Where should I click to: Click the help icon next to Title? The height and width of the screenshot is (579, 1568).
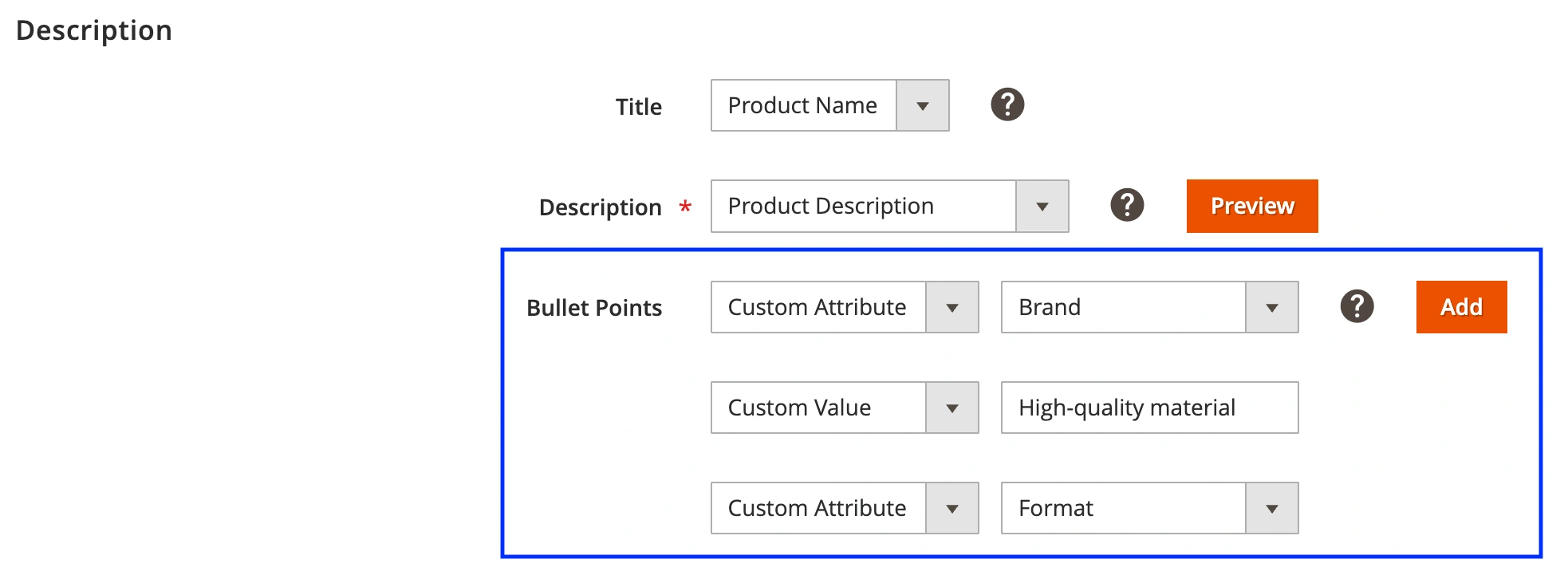pyautogui.click(x=1007, y=104)
